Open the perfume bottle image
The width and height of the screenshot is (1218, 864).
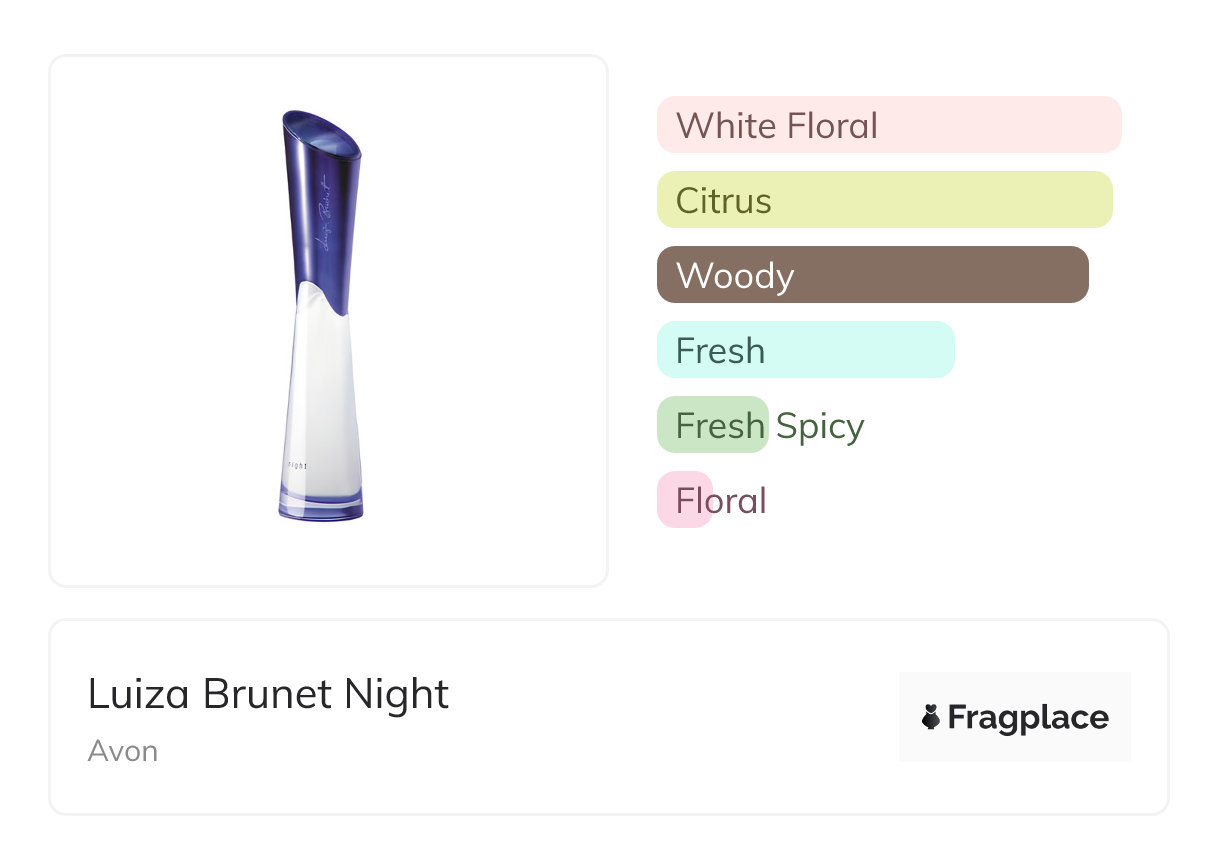(321, 315)
